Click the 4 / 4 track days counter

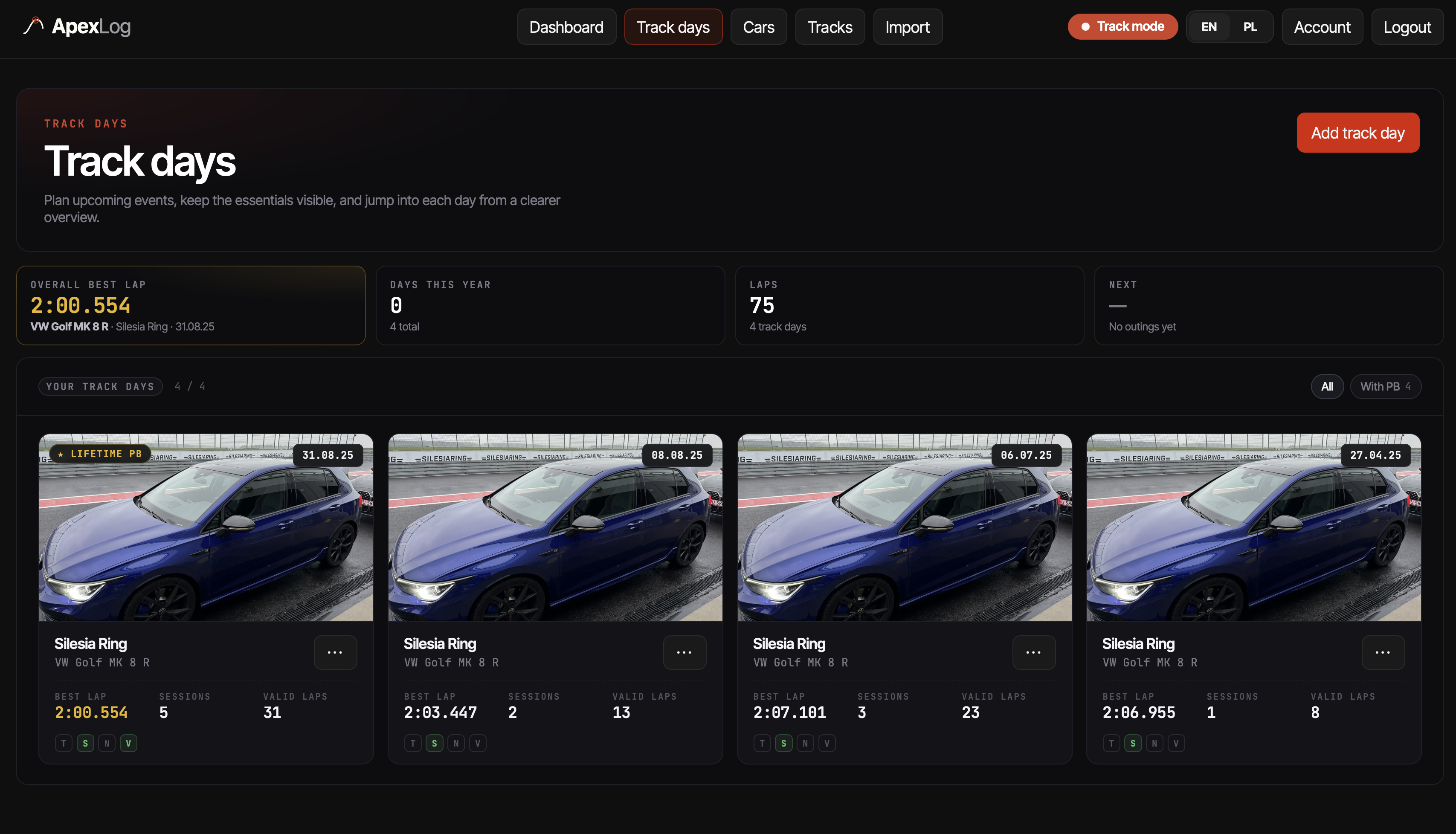(x=190, y=386)
